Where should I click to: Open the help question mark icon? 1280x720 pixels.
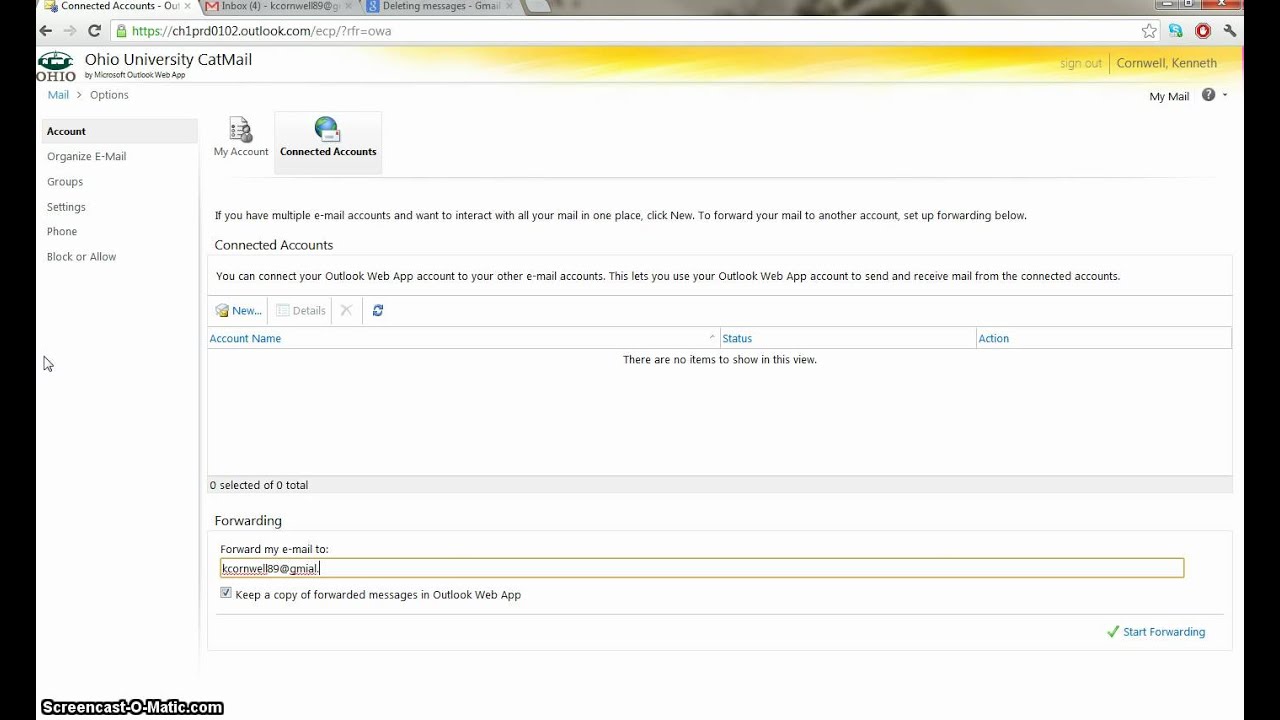(1208, 95)
